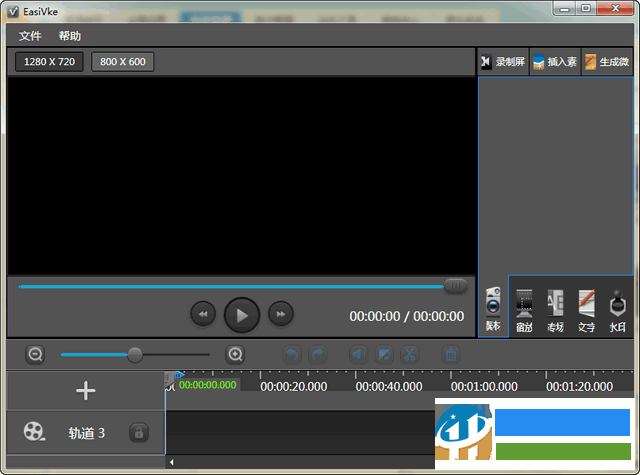Click the 00:00:00 / 00:00:00 time display
640x475 pixels.
(407, 316)
